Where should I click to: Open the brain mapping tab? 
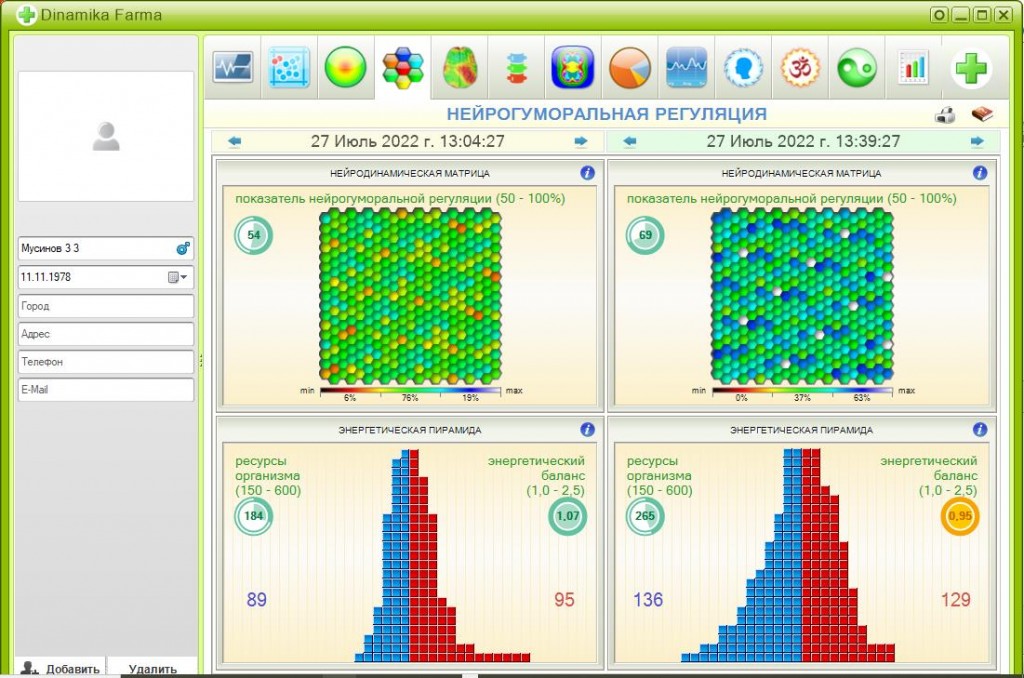[460, 67]
